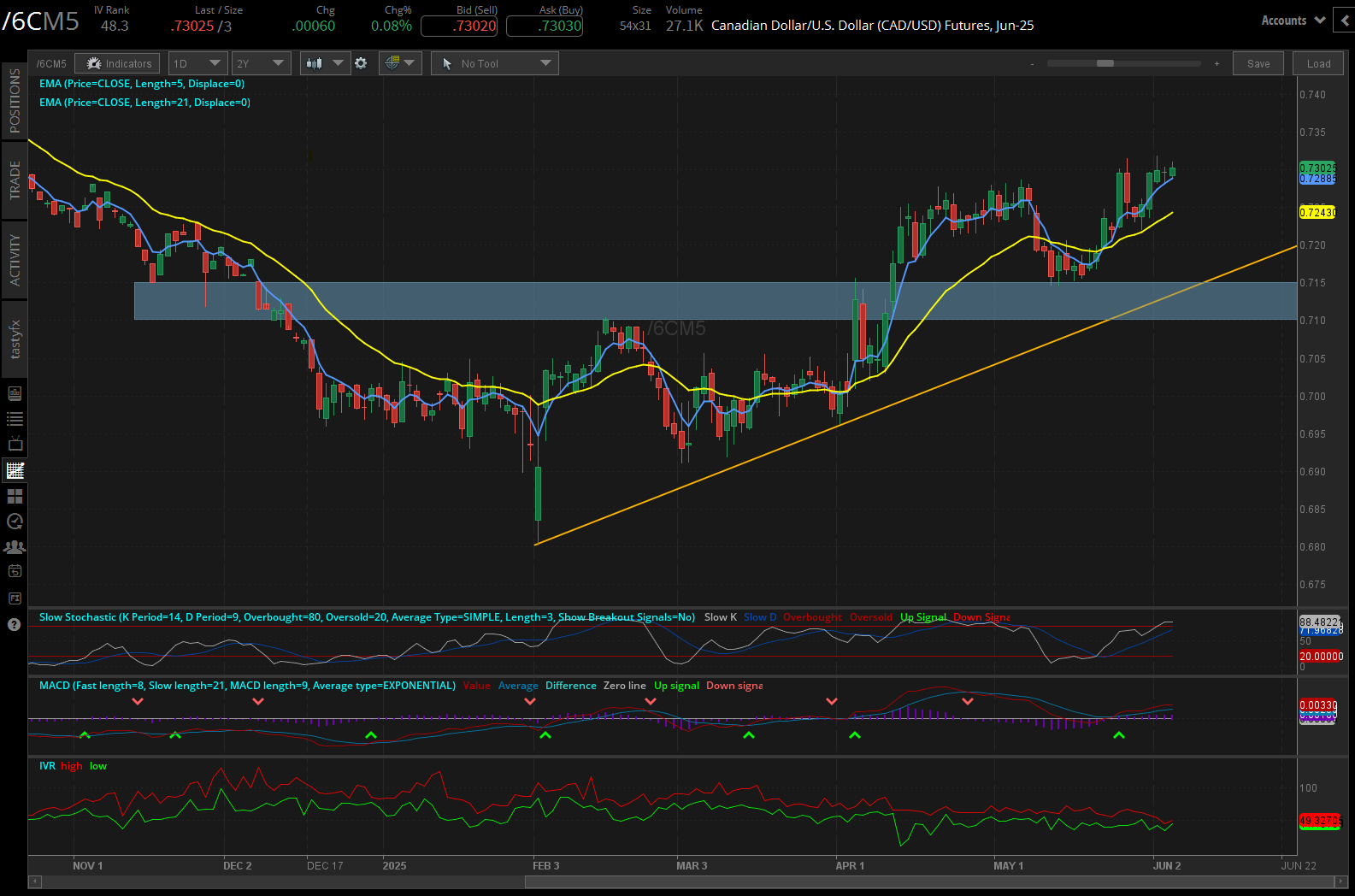
Task: Click the Indicators button
Action: [x=119, y=63]
